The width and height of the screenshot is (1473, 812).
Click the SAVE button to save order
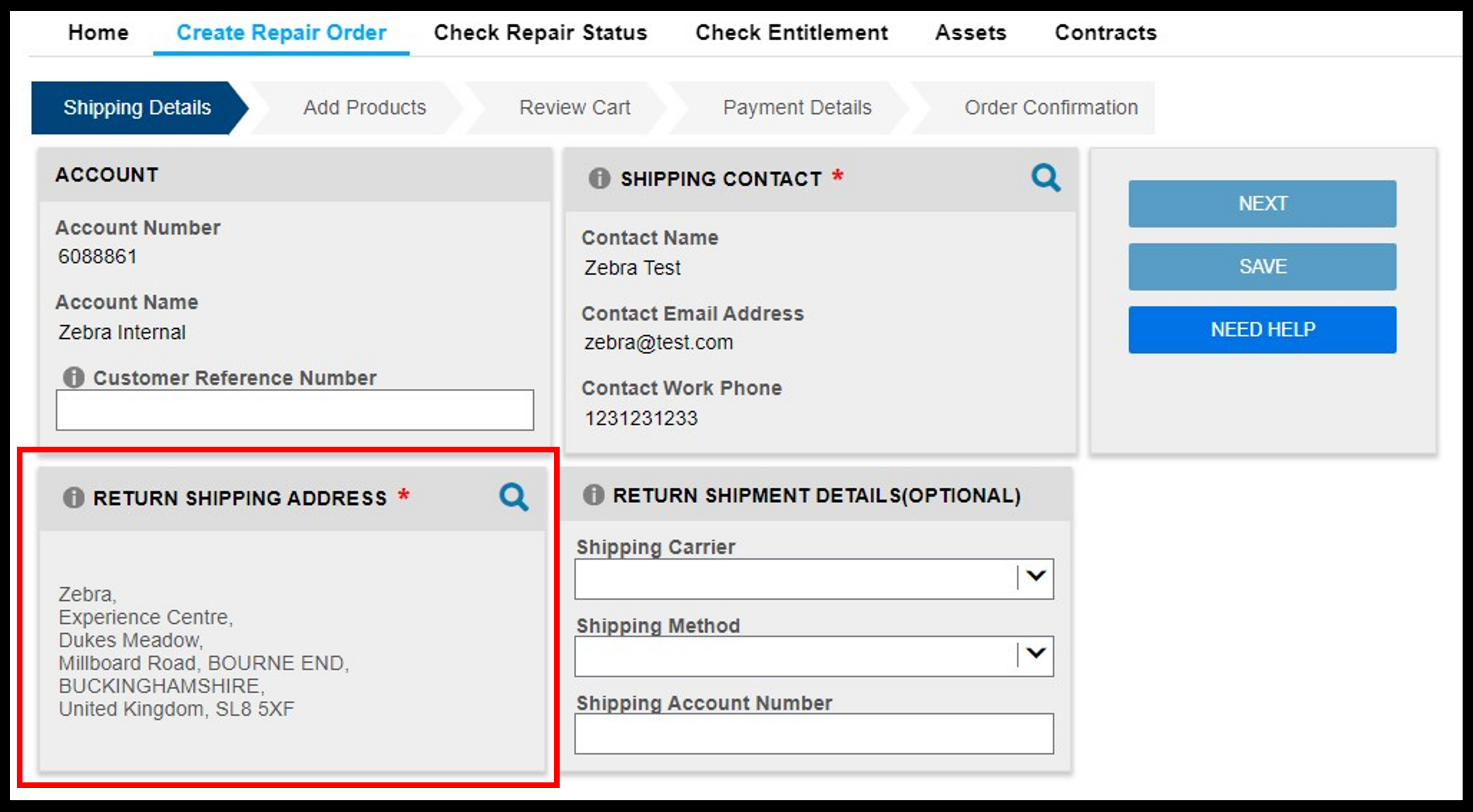[1262, 266]
